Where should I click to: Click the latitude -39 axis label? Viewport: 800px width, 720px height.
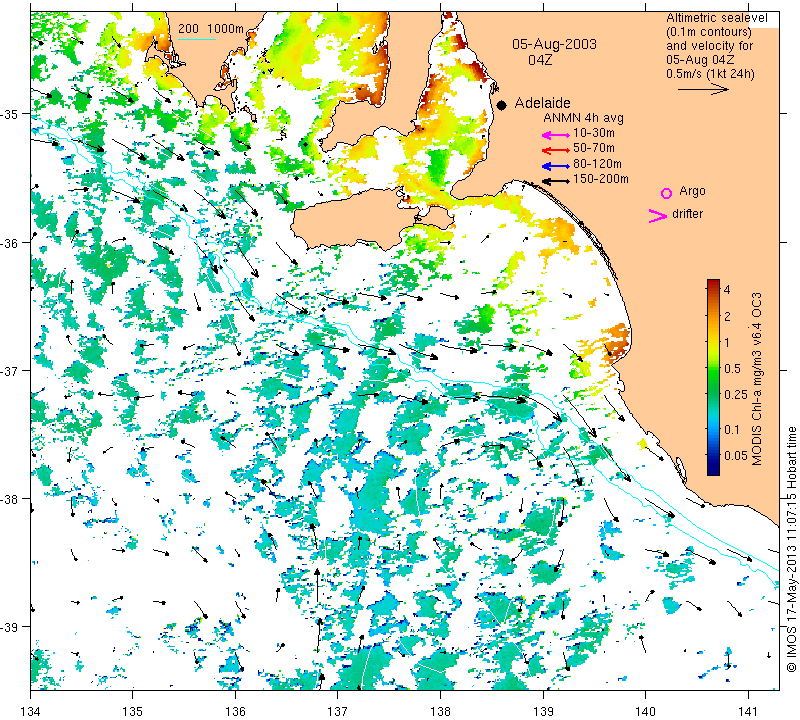click(9, 627)
